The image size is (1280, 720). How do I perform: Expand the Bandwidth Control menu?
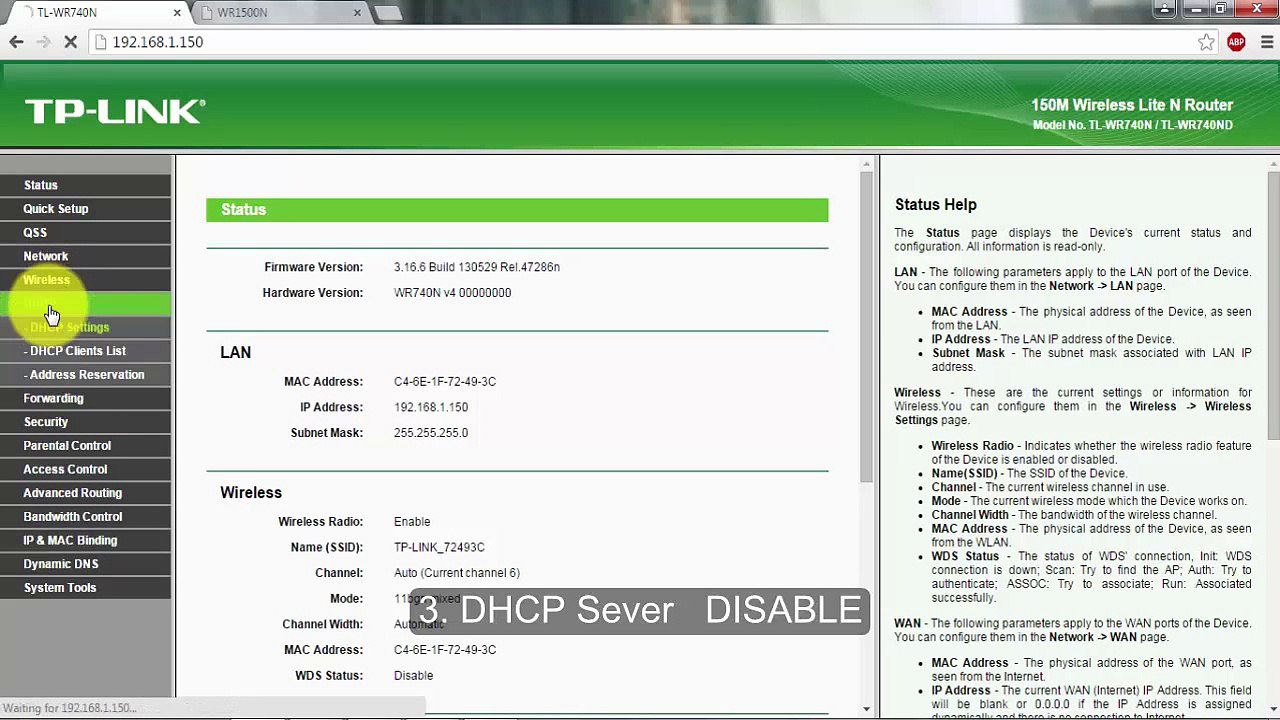click(73, 517)
